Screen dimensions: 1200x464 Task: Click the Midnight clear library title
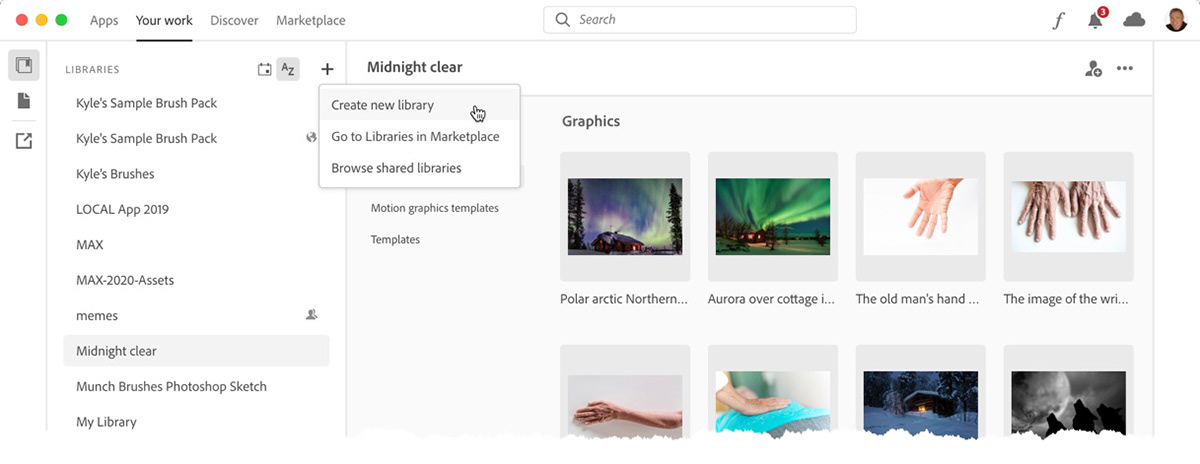click(414, 67)
